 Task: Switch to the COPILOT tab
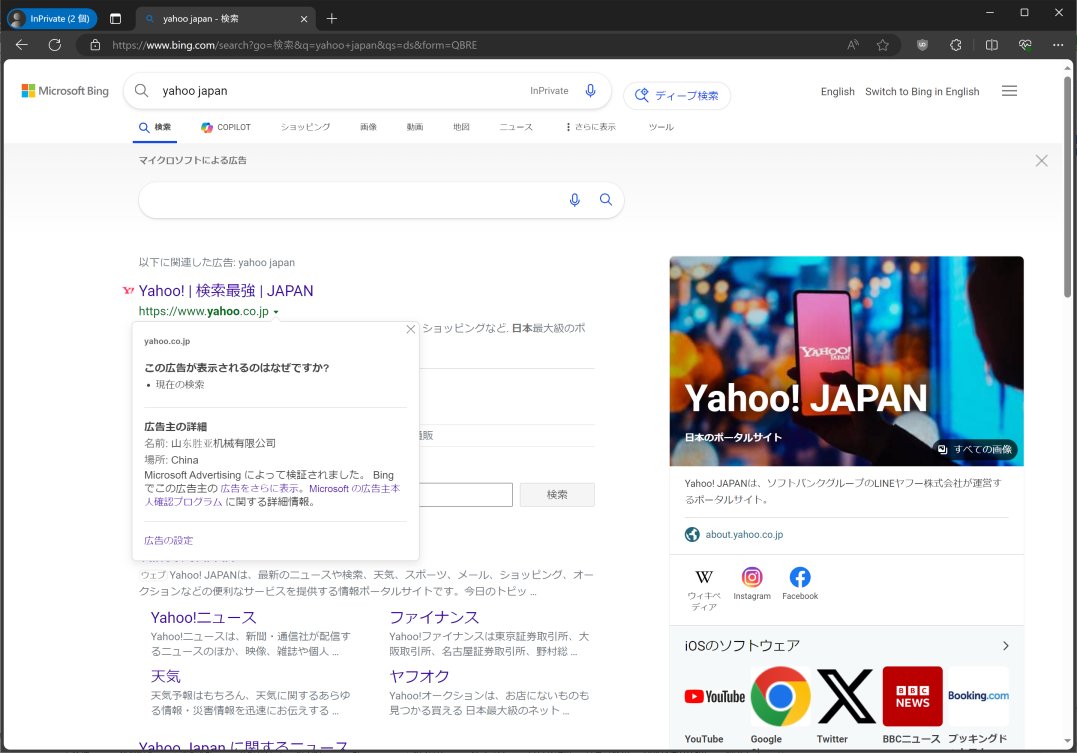pos(226,127)
